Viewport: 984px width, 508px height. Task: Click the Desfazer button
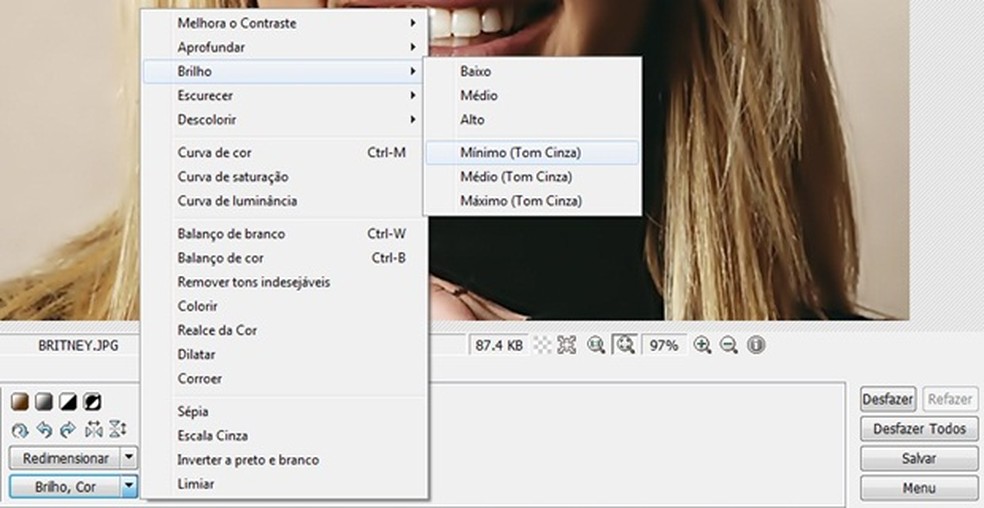click(x=887, y=399)
